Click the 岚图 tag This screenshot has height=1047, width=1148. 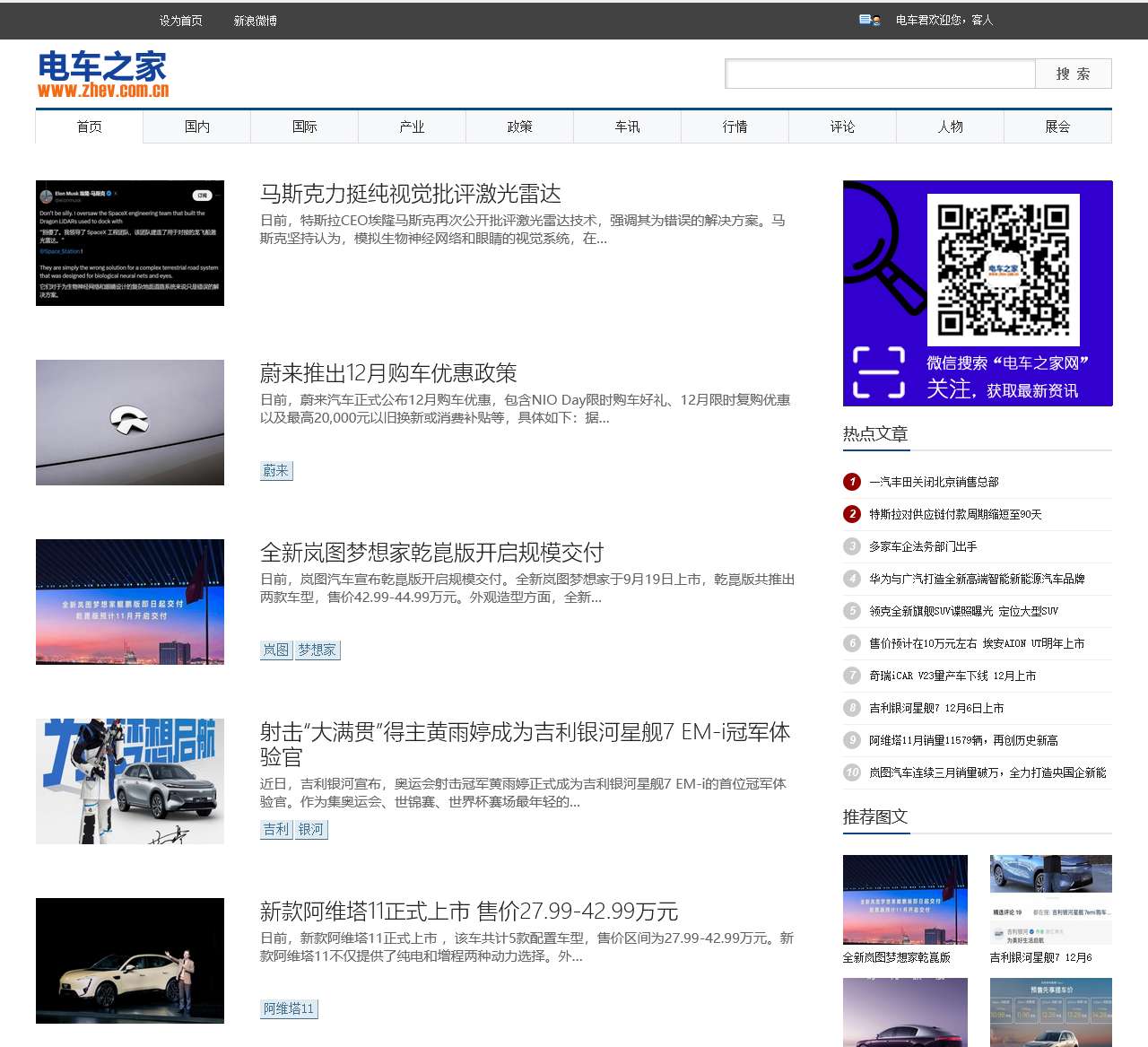pos(276,650)
